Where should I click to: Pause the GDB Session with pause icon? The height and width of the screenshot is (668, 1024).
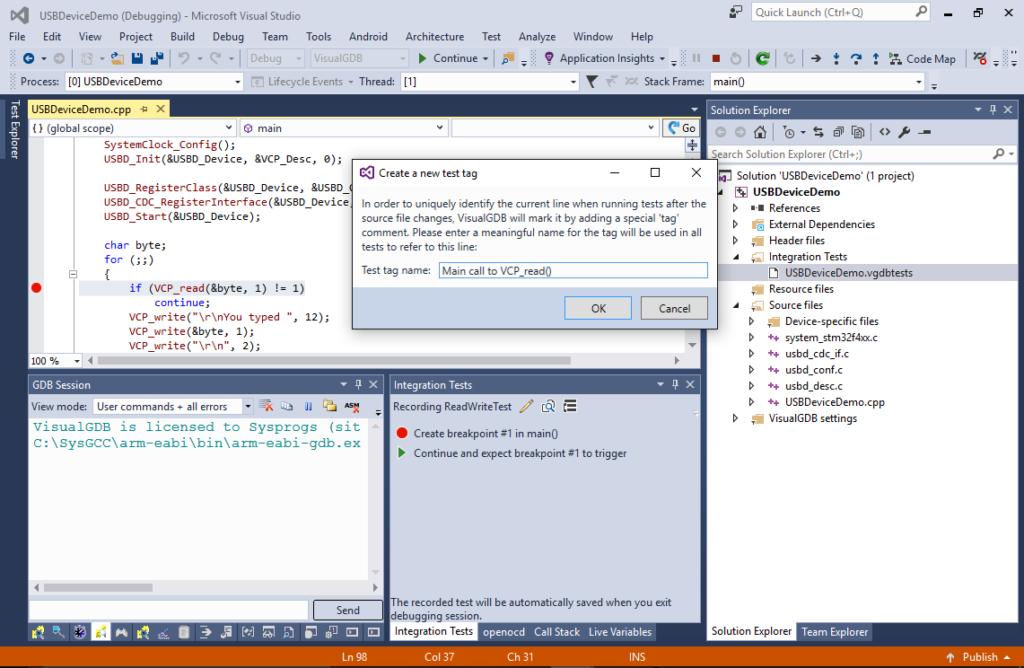tap(309, 405)
